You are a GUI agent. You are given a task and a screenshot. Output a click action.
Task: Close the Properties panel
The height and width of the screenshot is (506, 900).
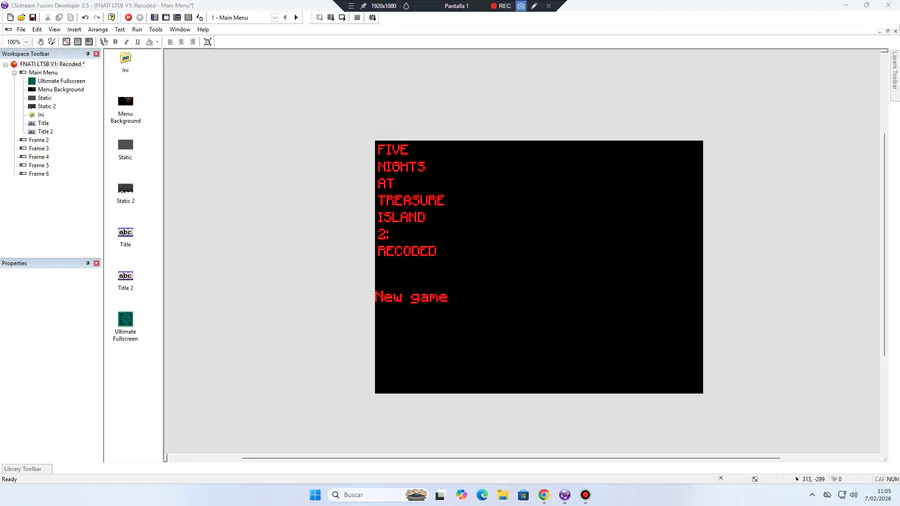[96, 263]
